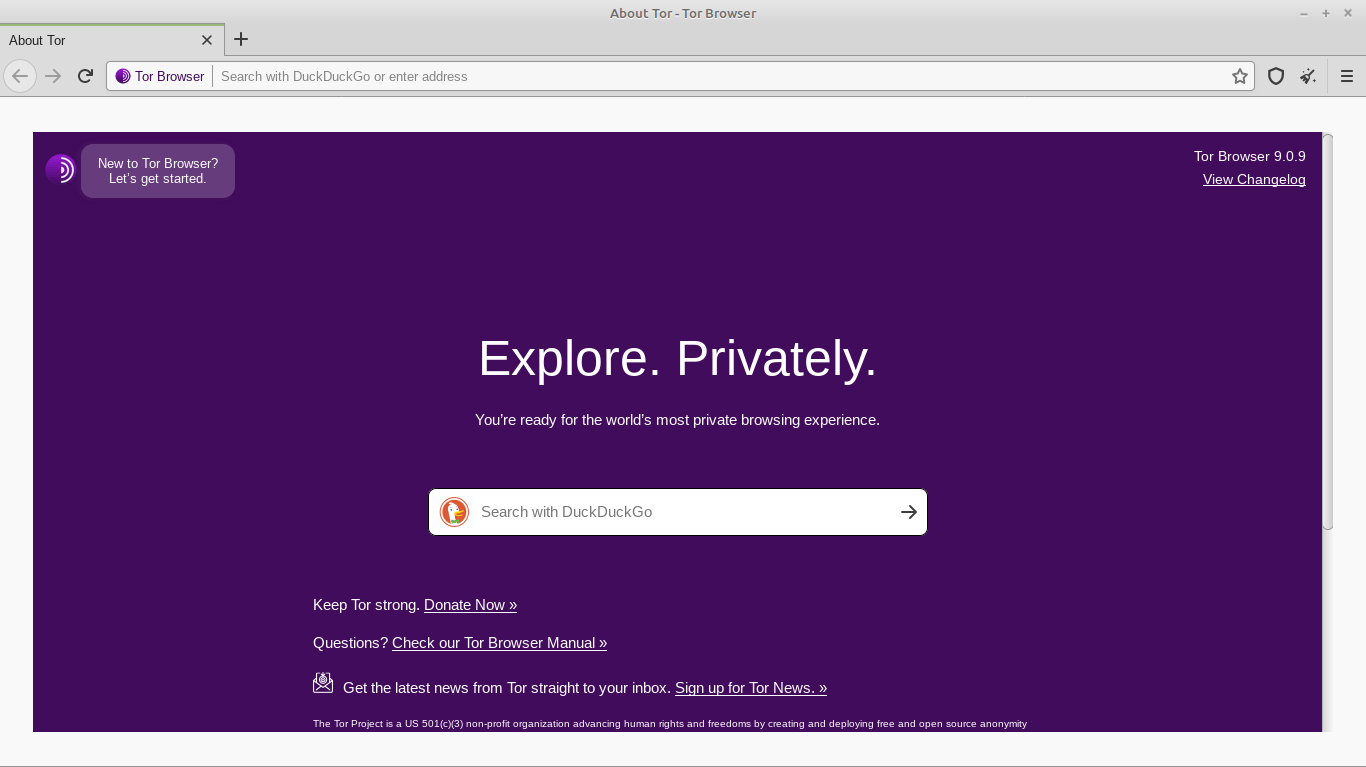Click the most private browsing experience tagline
The width and height of the screenshot is (1366, 767).
pos(678,420)
